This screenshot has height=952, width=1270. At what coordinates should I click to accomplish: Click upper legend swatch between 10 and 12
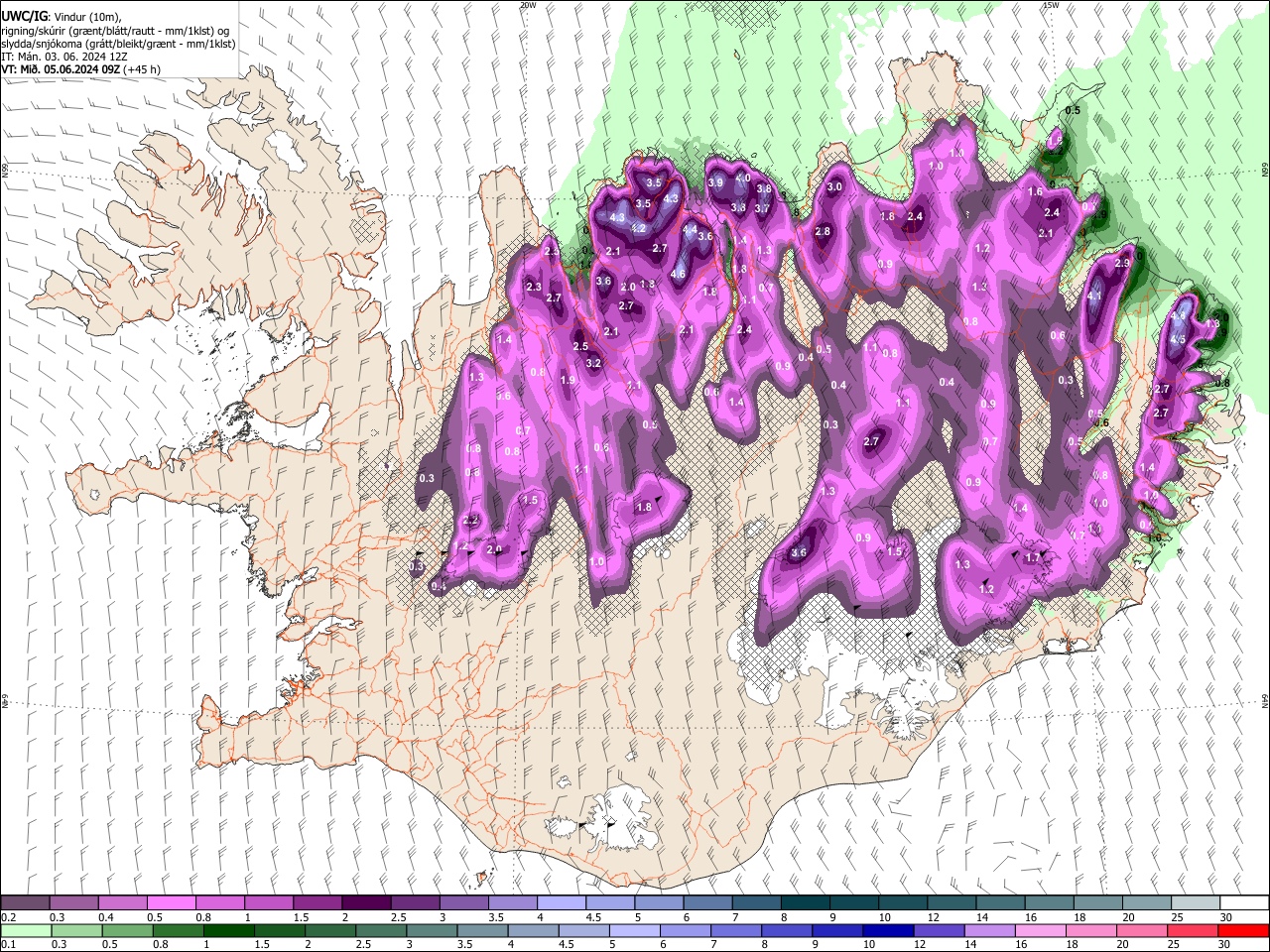pyautogui.click(x=901, y=903)
